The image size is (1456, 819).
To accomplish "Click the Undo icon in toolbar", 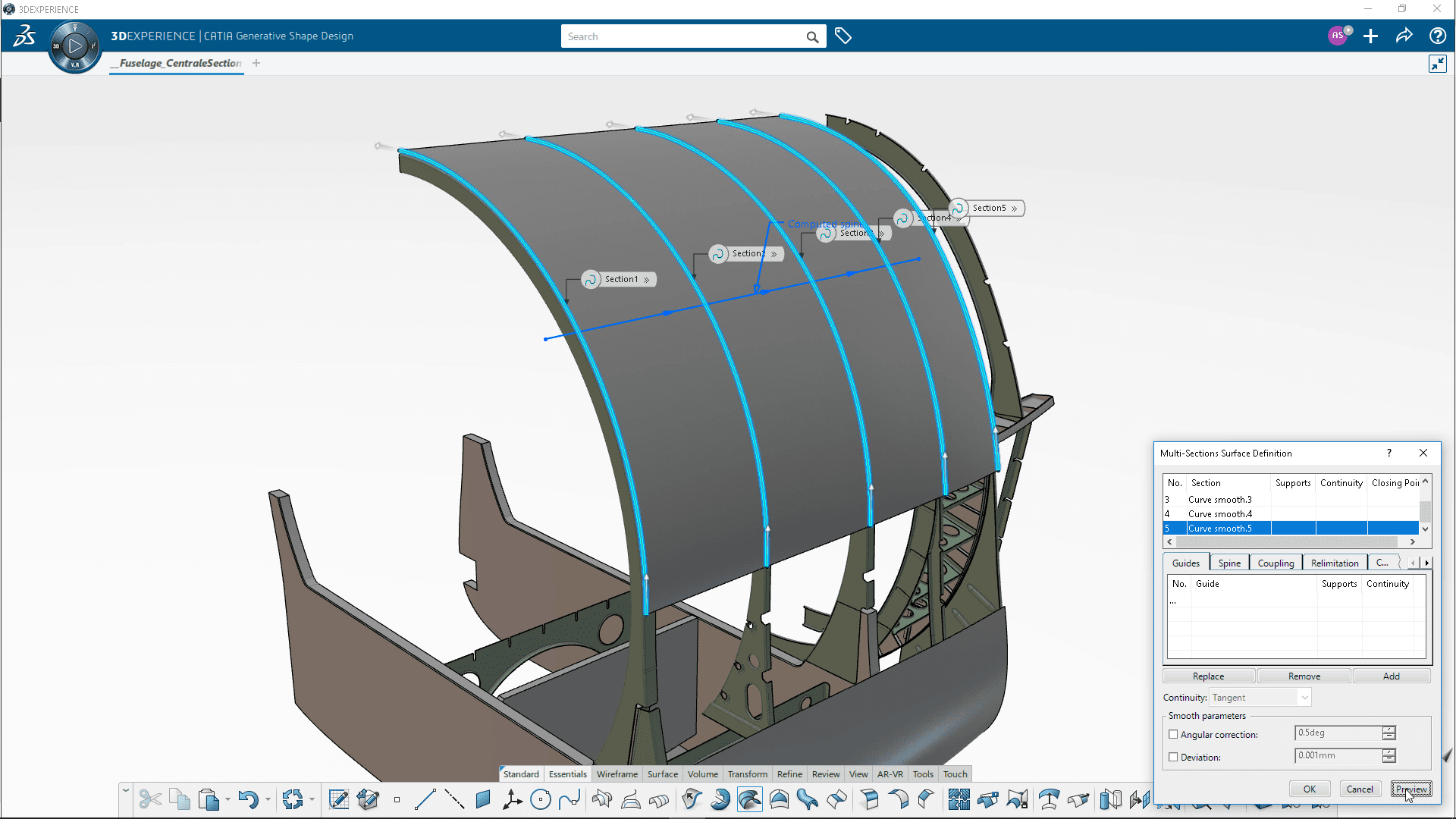I will [x=247, y=799].
